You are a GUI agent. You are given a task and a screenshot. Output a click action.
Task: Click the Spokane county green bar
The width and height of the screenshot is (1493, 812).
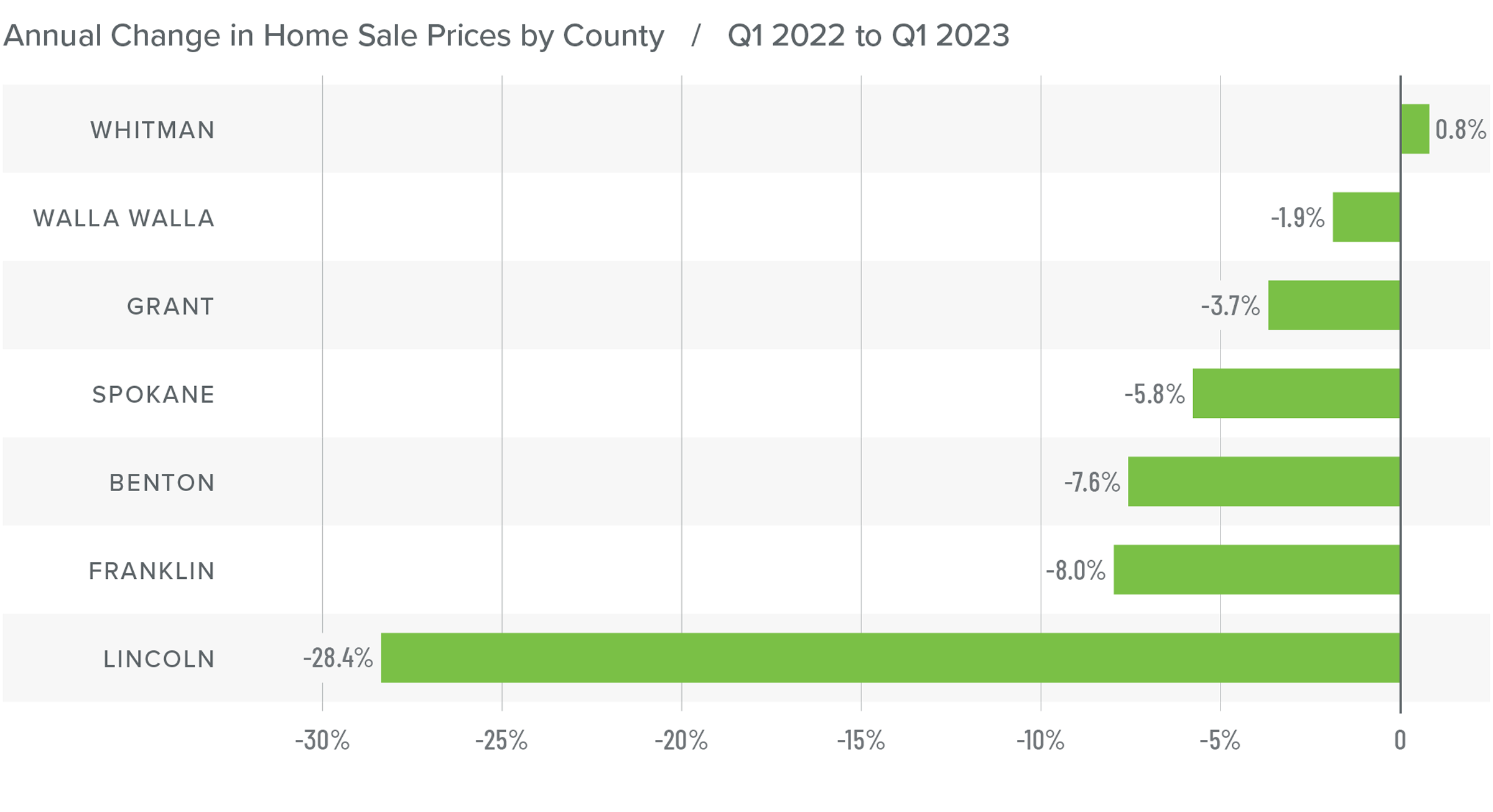tap(1296, 394)
